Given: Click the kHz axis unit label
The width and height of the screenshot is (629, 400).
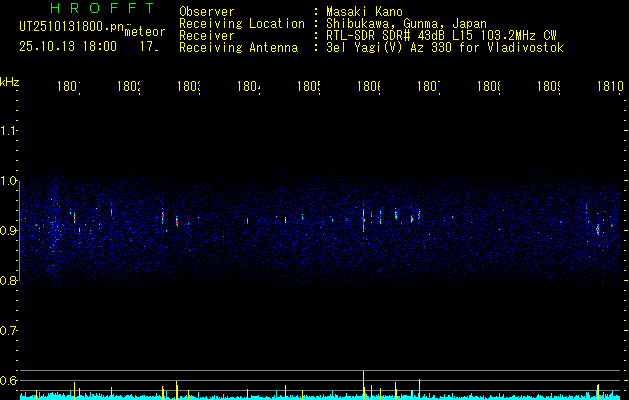Looking at the screenshot, I should point(9,82).
